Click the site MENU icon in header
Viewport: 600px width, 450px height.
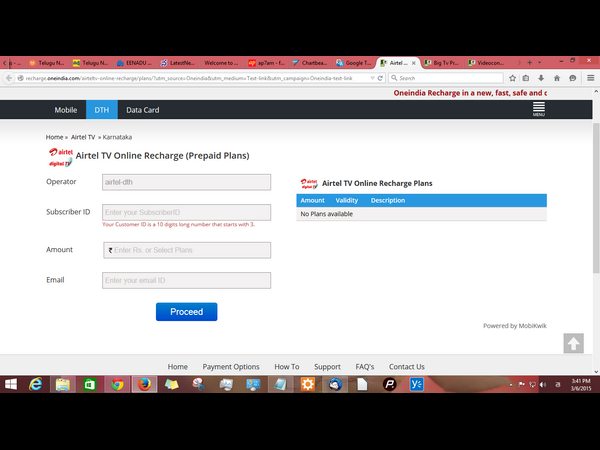click(x=538, y=108)
